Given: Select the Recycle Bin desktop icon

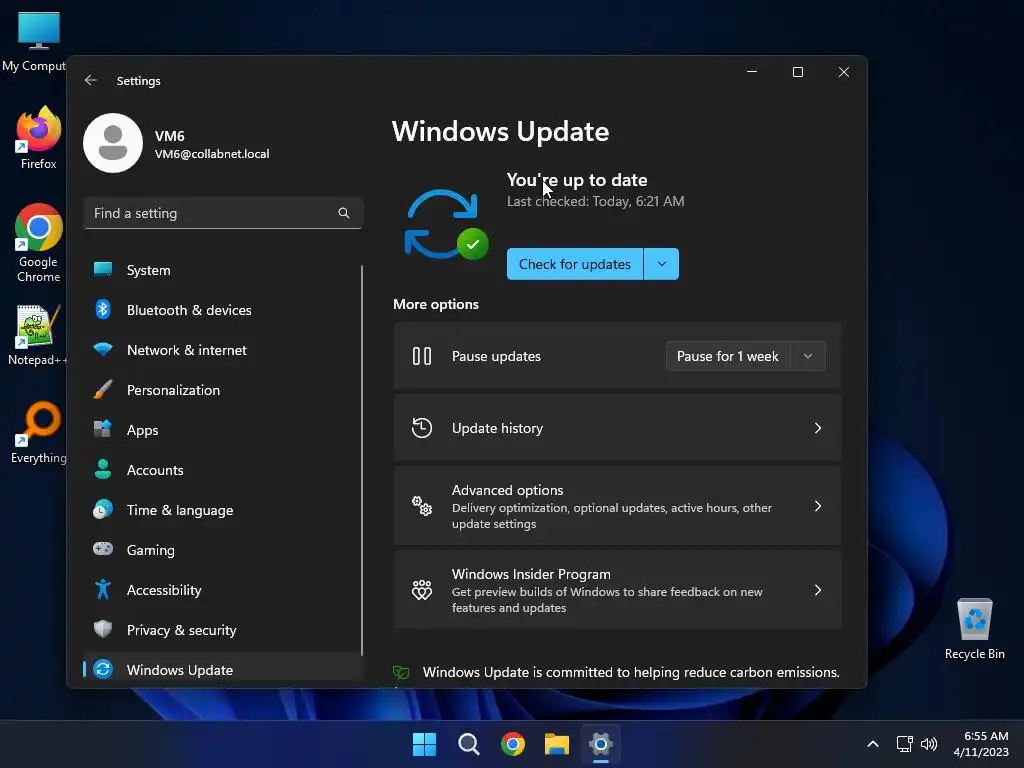Looking at the screenshot, I should 974,630.
